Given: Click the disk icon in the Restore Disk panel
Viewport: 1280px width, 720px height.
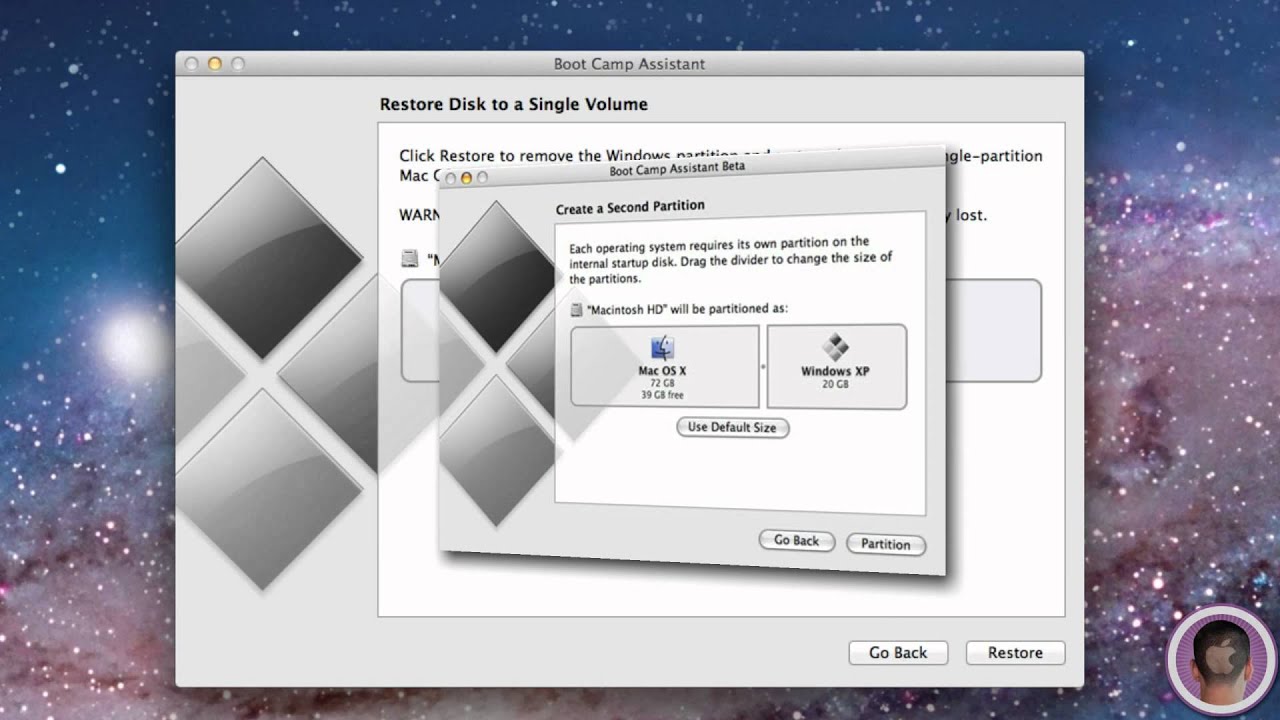Looking at the screenshot, I should point(409,259).
